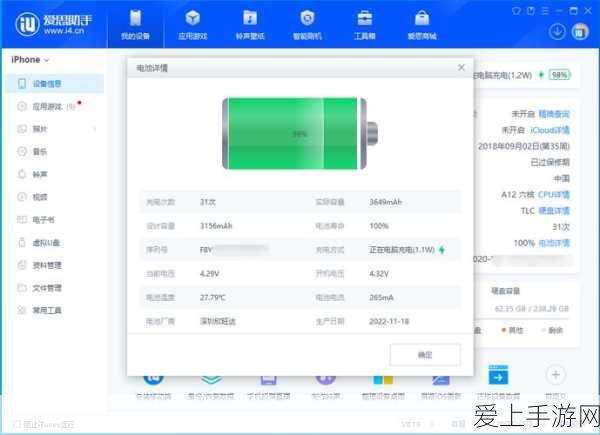Click the 当前电压 value 4.29V
Image resolution: width=600 pixels, height=435 pixels.
tap(209, 274)
